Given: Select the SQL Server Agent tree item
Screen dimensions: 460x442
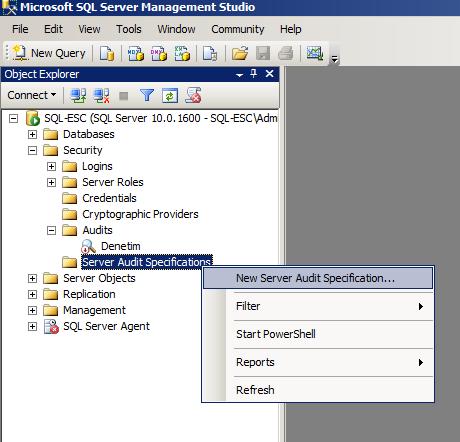Looking at the screenshot, I should pyautogui.click(x=106, y=326).
